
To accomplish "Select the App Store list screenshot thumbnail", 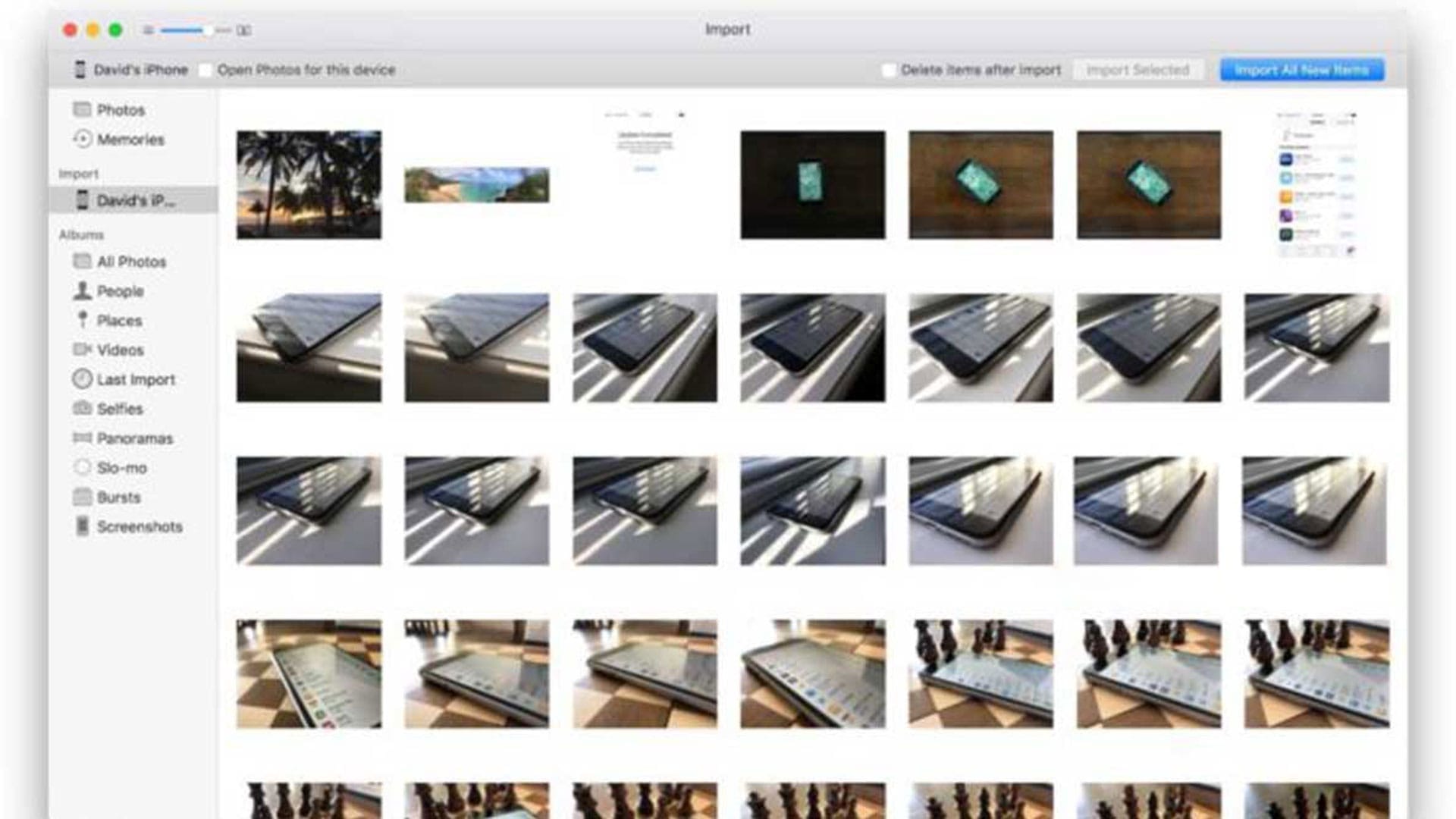I will pyautogui.click(x=1317, y=184).
